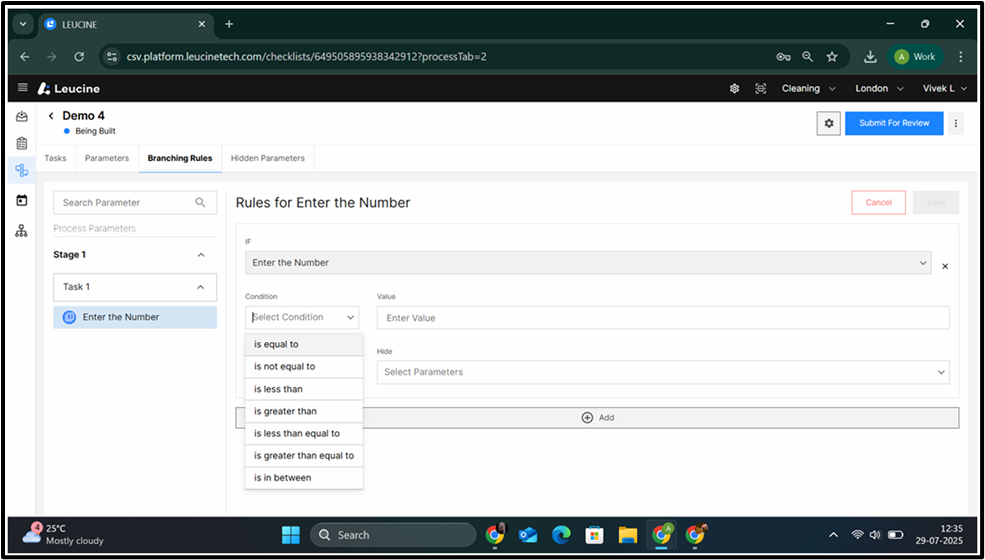
Task: Open the Cleaning dropdown in header
Action: tap(808, 88)
